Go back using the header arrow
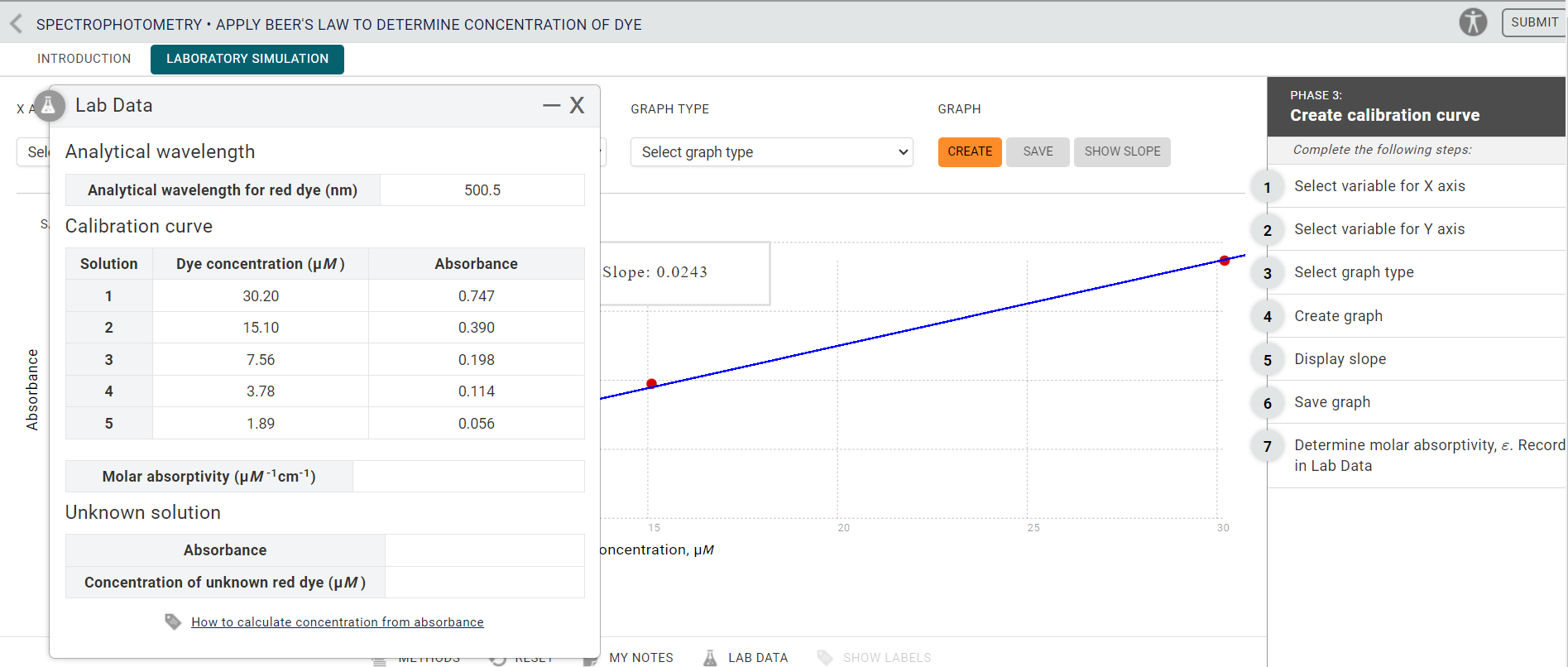The image size is (1568, 667). coord(16,24)
